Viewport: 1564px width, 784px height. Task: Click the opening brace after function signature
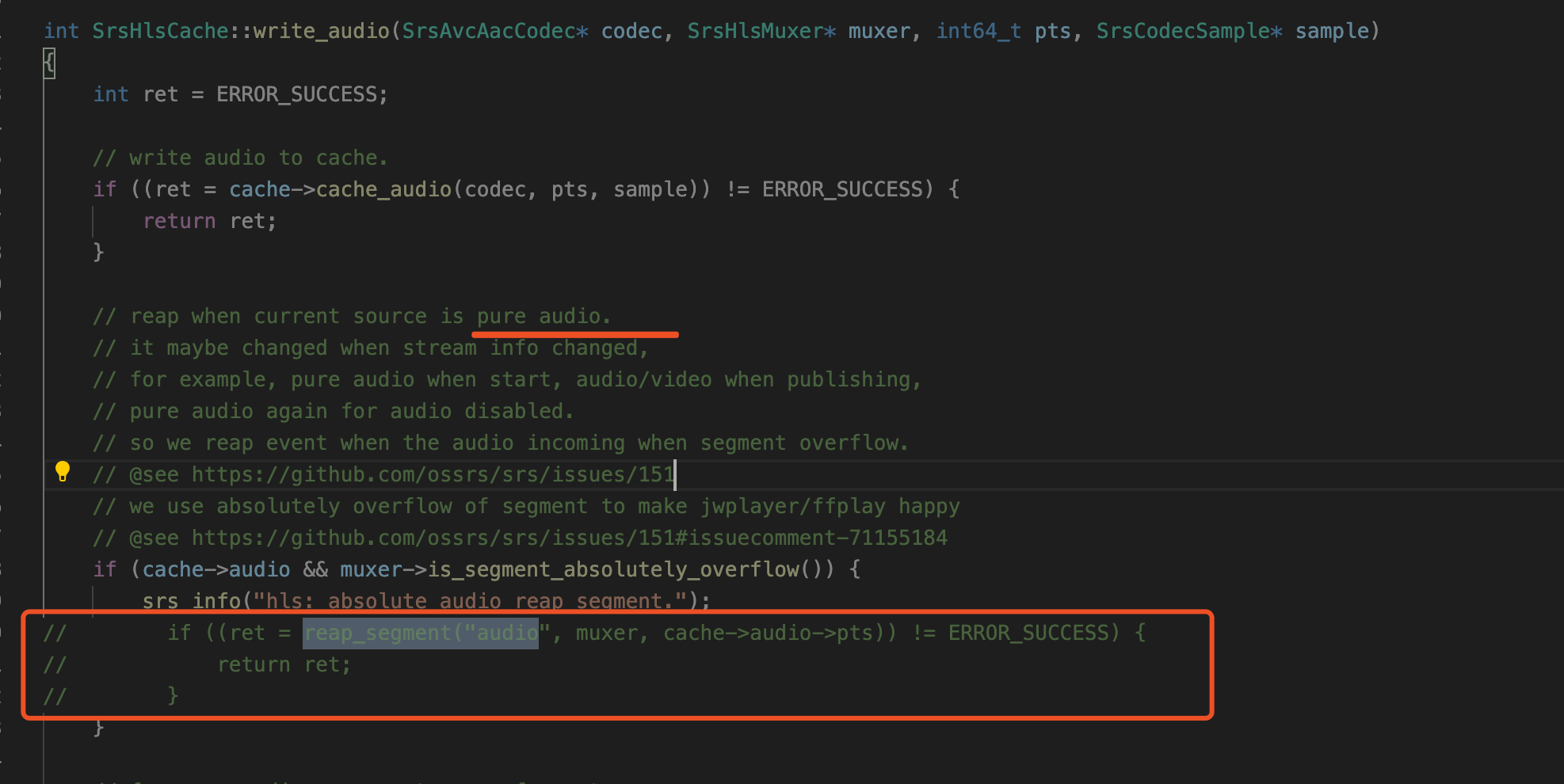click(x=49, y=63)
